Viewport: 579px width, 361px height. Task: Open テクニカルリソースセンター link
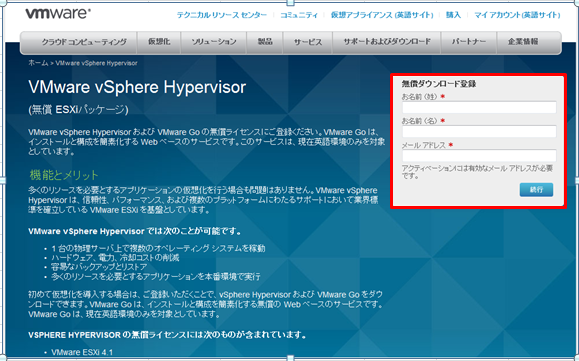(222, 15)
